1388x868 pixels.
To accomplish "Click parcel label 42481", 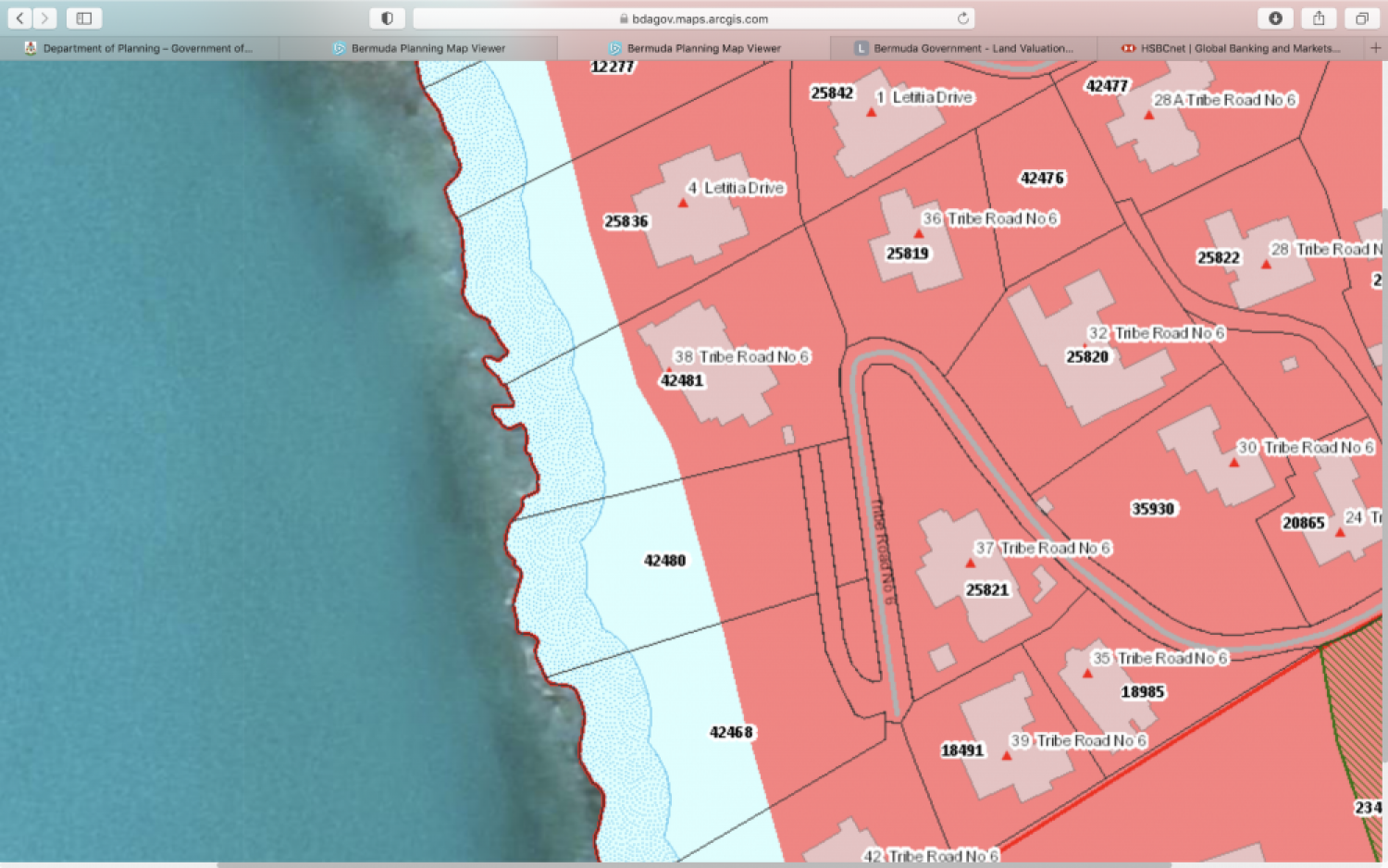I will click(682, 380).
